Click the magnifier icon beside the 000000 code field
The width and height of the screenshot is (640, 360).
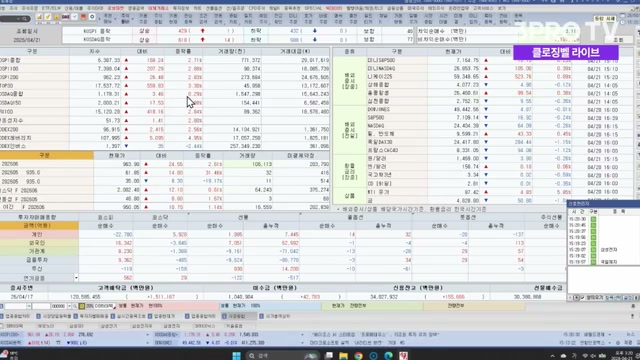click(x=75, y=306)
